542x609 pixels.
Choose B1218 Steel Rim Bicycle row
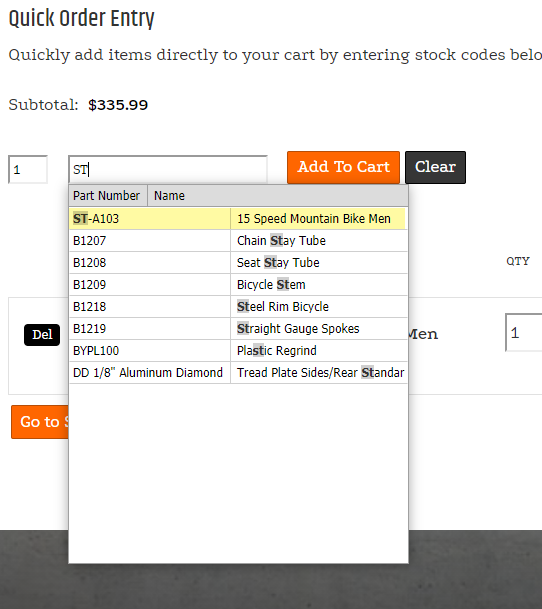[238, 307]
